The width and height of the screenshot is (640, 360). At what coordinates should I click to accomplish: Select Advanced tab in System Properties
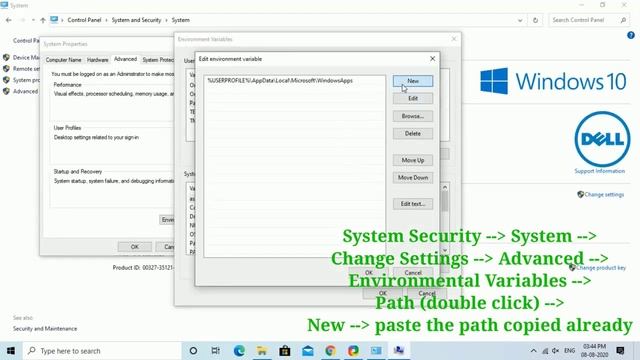125,59
